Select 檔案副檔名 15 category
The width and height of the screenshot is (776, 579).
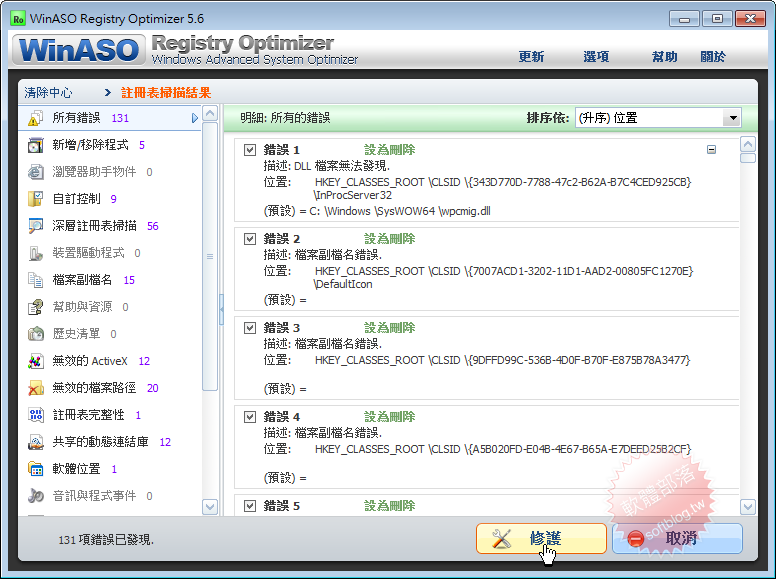click(110, 280)
